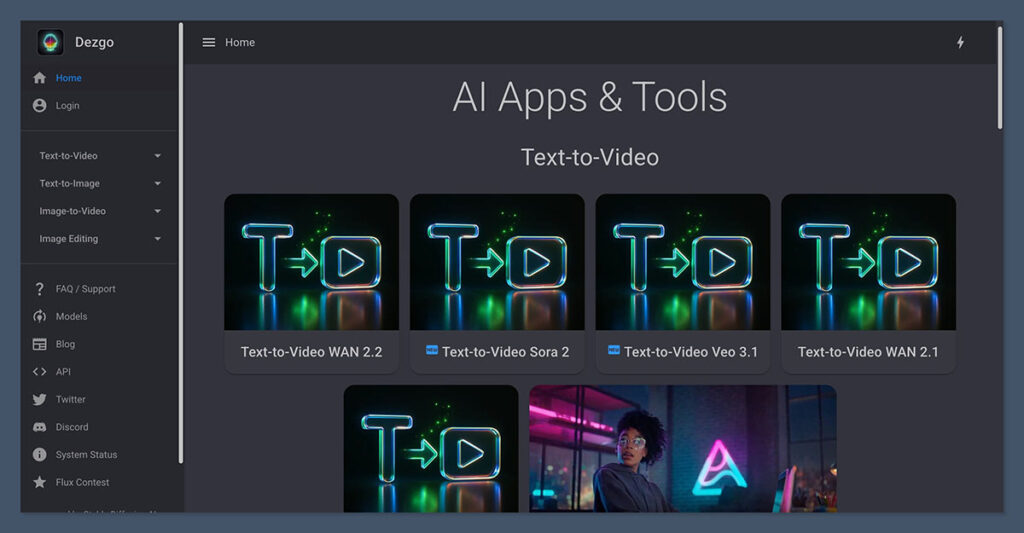Viewport: 1024px width, 533px height.
Task: Click the Models icon in sidebar
Action: (x=40, y=316)
